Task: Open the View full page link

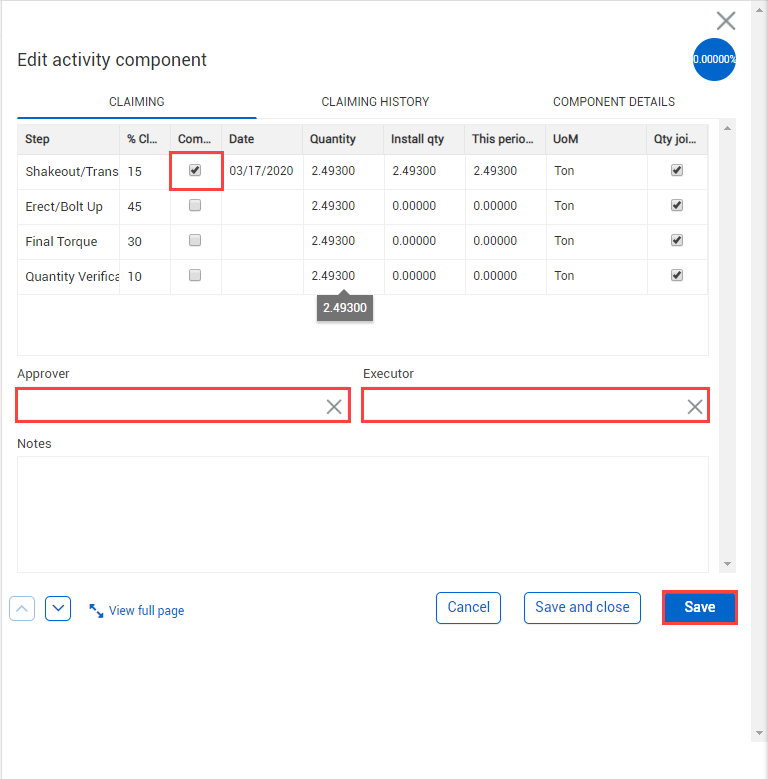Action: [146, 611]
